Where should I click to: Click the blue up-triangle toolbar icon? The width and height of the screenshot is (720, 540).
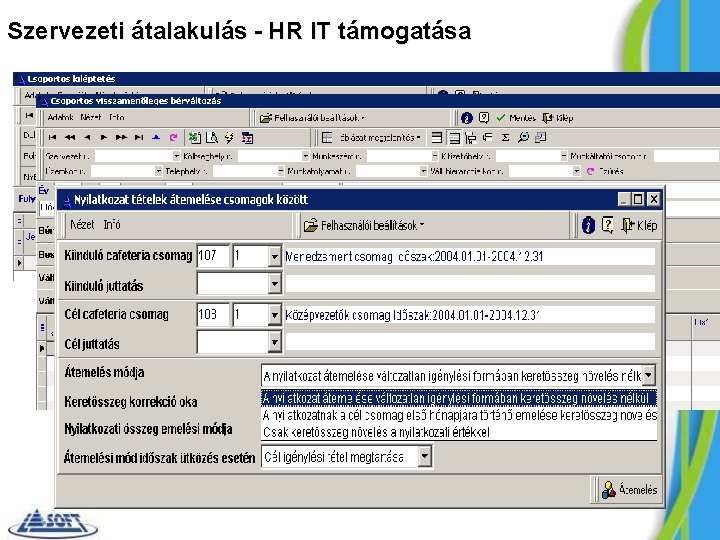click(156, 137)
